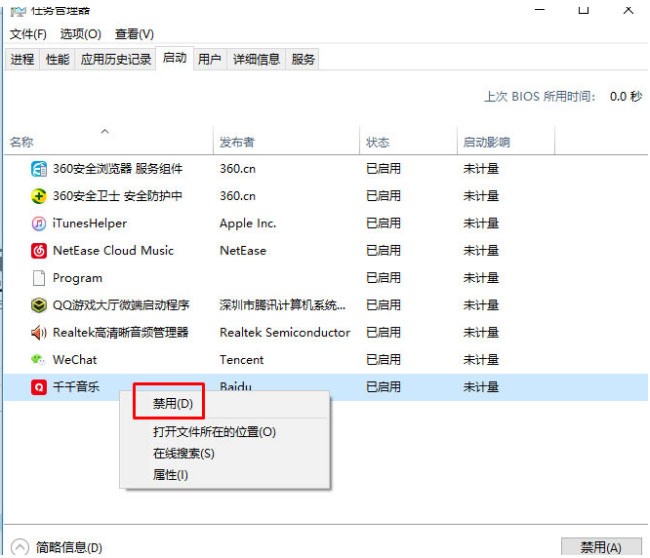Choose 打开文件所在的位置(O) in context menu
Viewport: 650px width, 558px height.
pyautogui.click(x=214, y=432)
